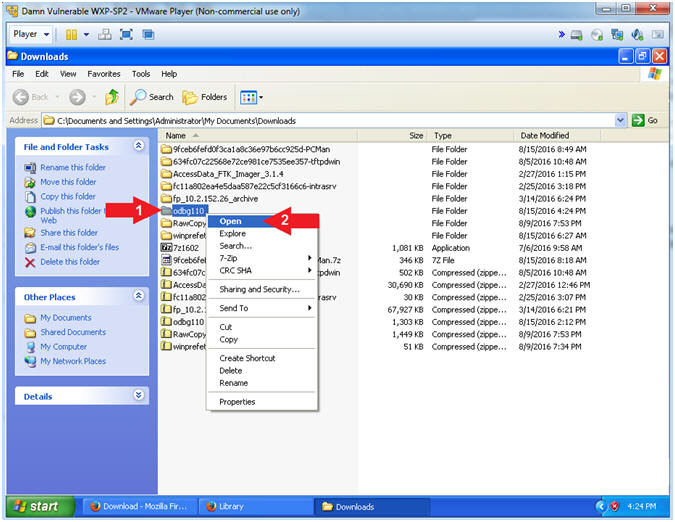
Task: Switch to Library taskbar item
Action: coord(255,507)
